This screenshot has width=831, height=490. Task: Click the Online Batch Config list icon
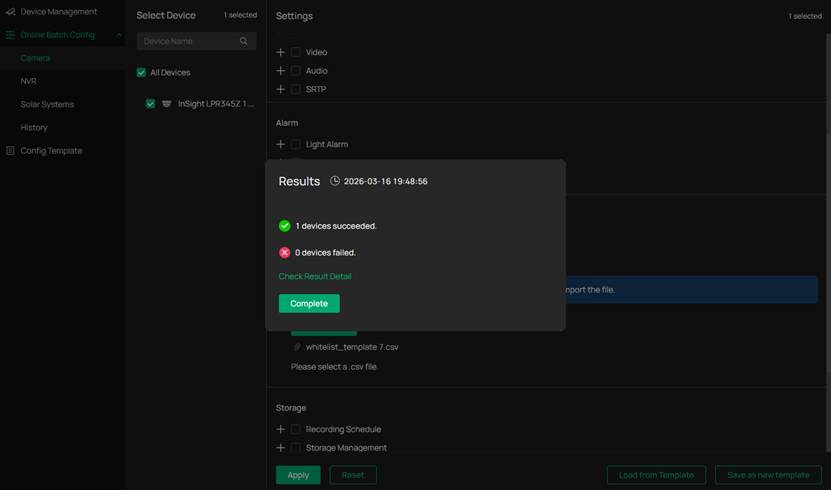(x=11, y=35)
